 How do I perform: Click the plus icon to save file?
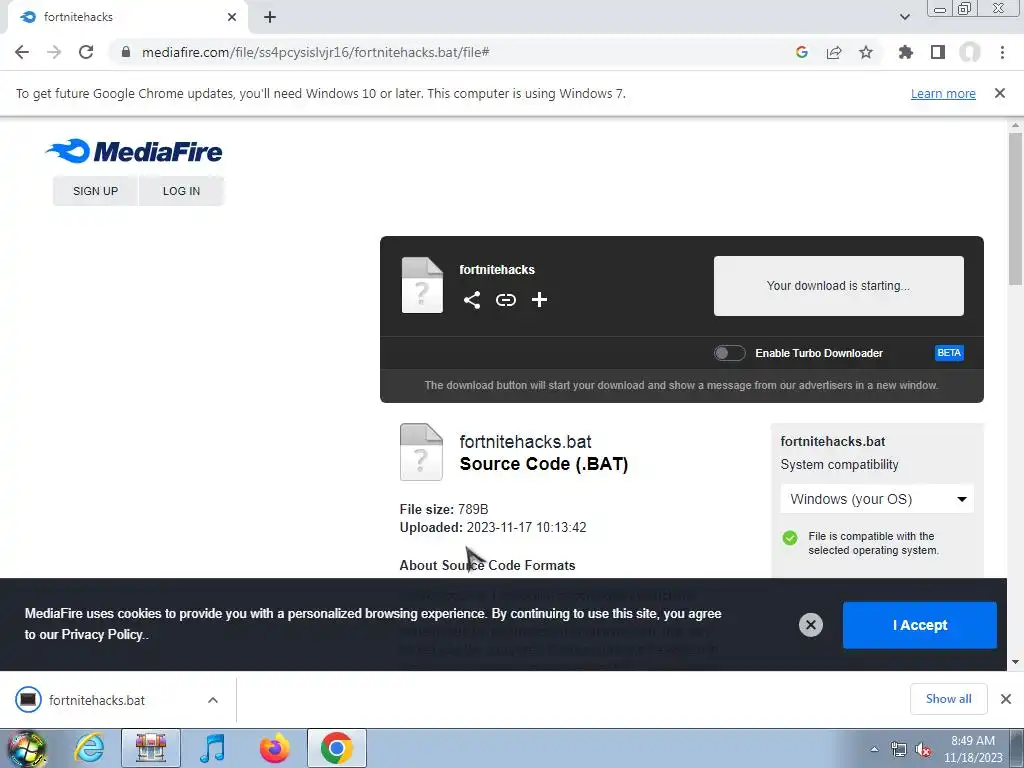pos(539,300)
